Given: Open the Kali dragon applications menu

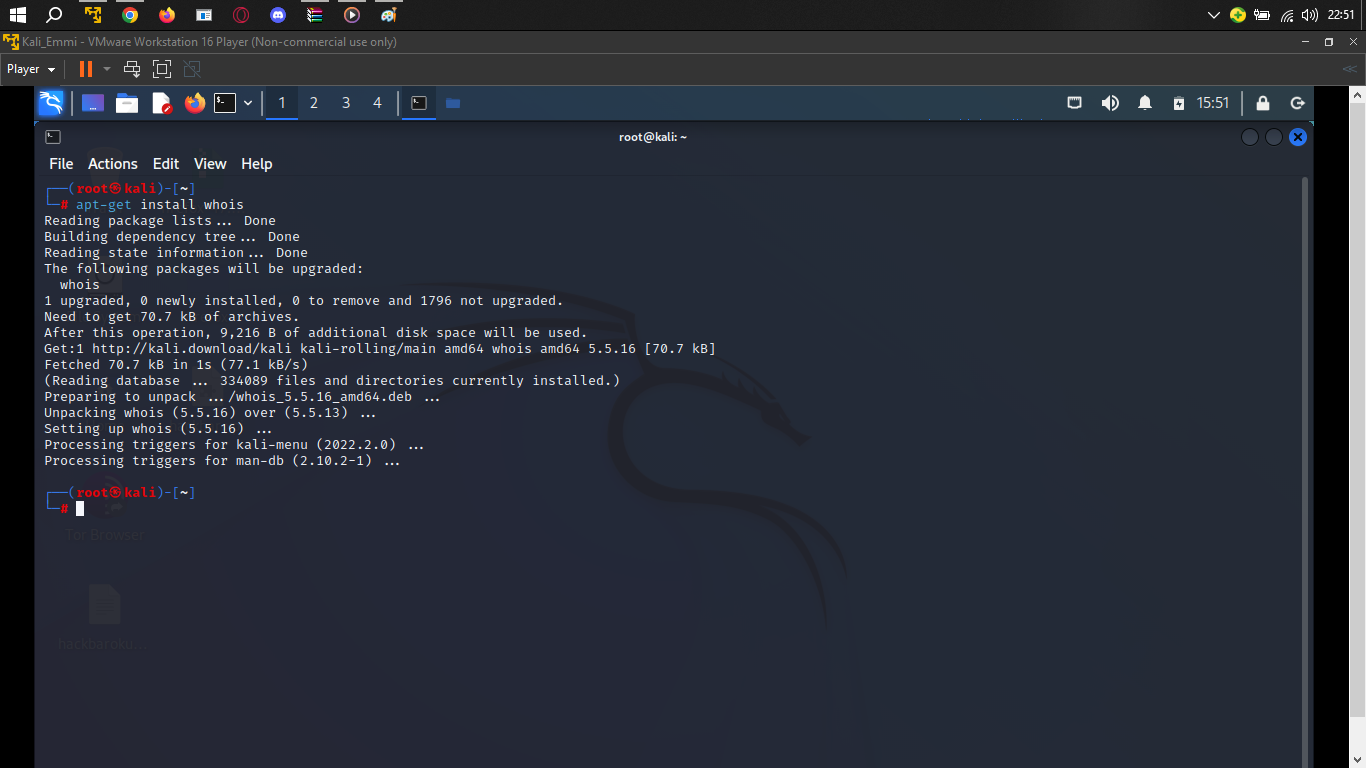Looking at the screenshot, I should point(51,103).
